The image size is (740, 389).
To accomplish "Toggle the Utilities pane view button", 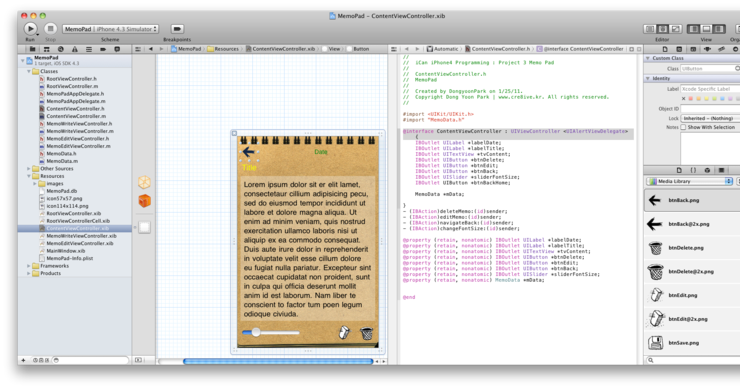I will (719, 29).
